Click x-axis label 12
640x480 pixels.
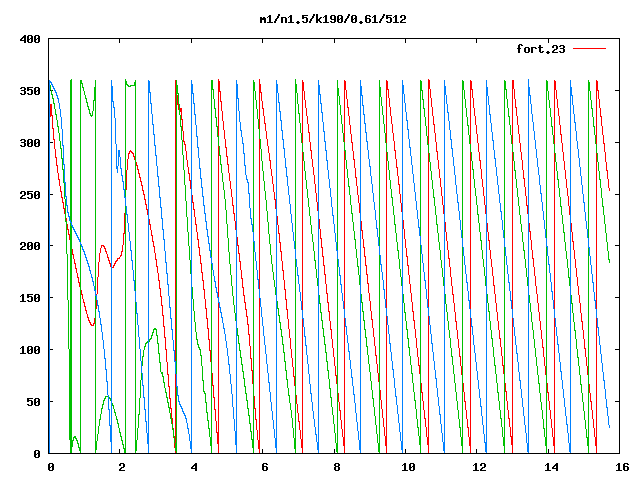click(x=480, y=467)
